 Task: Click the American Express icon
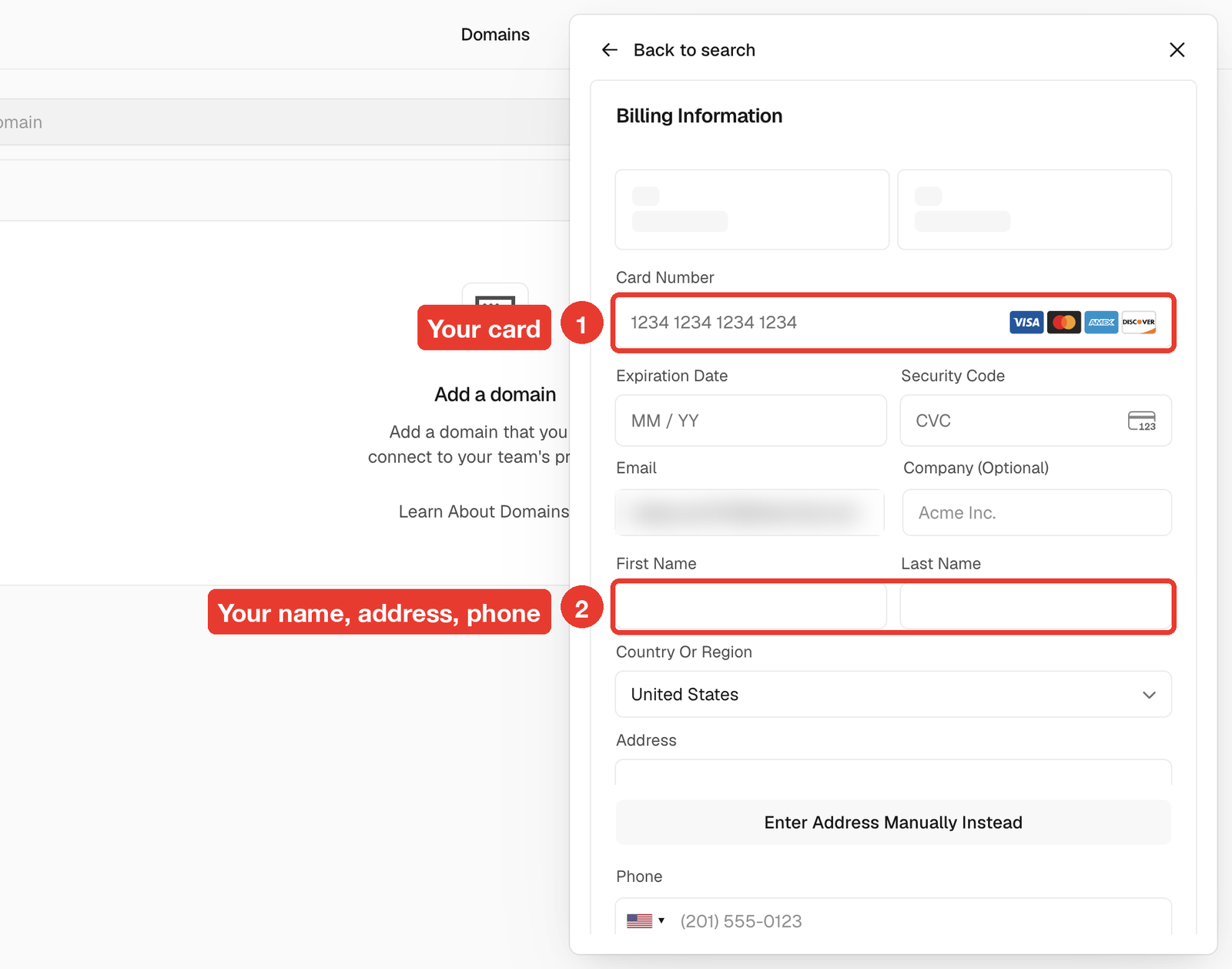[x=1101, y=322]
